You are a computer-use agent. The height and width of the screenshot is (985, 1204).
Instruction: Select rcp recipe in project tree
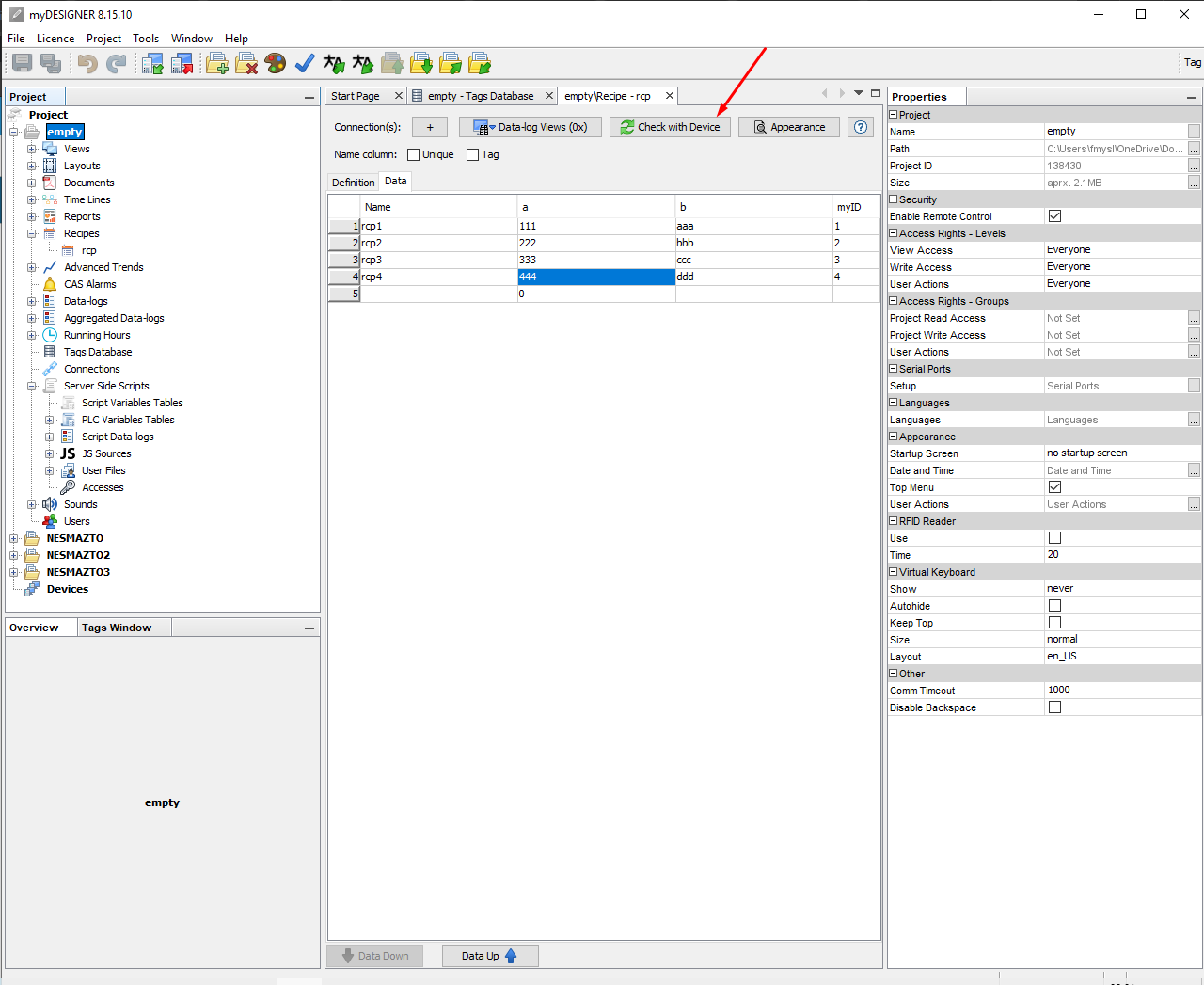pyautogui.click(x=89, y=250)
